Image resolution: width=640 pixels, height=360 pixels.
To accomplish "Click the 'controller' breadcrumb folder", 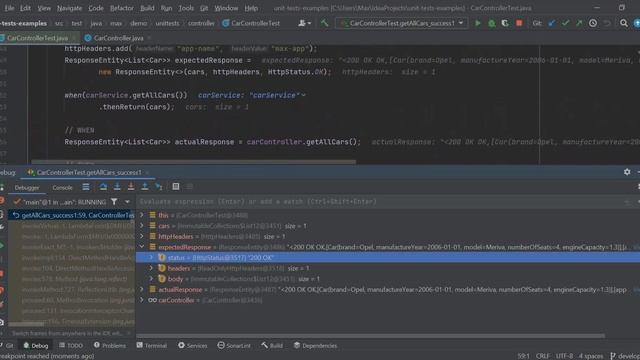I will [x=201, y=23].
